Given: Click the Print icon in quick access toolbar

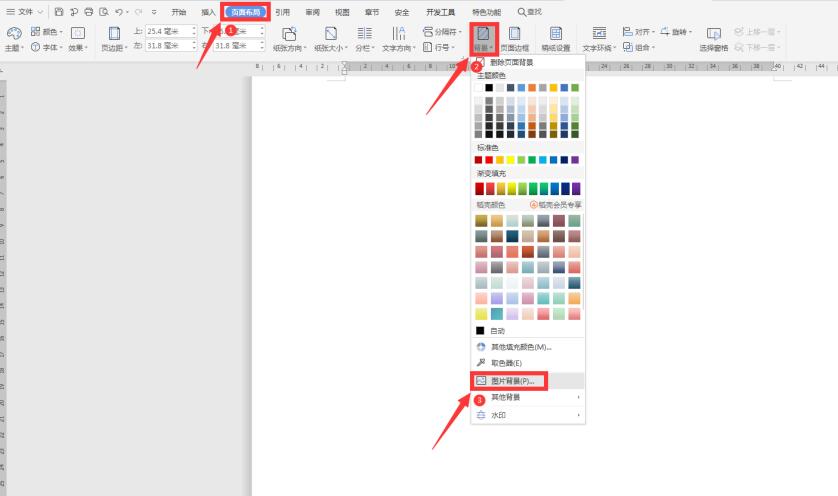Looking at the screenshot, I should click(x=89, y=12).
